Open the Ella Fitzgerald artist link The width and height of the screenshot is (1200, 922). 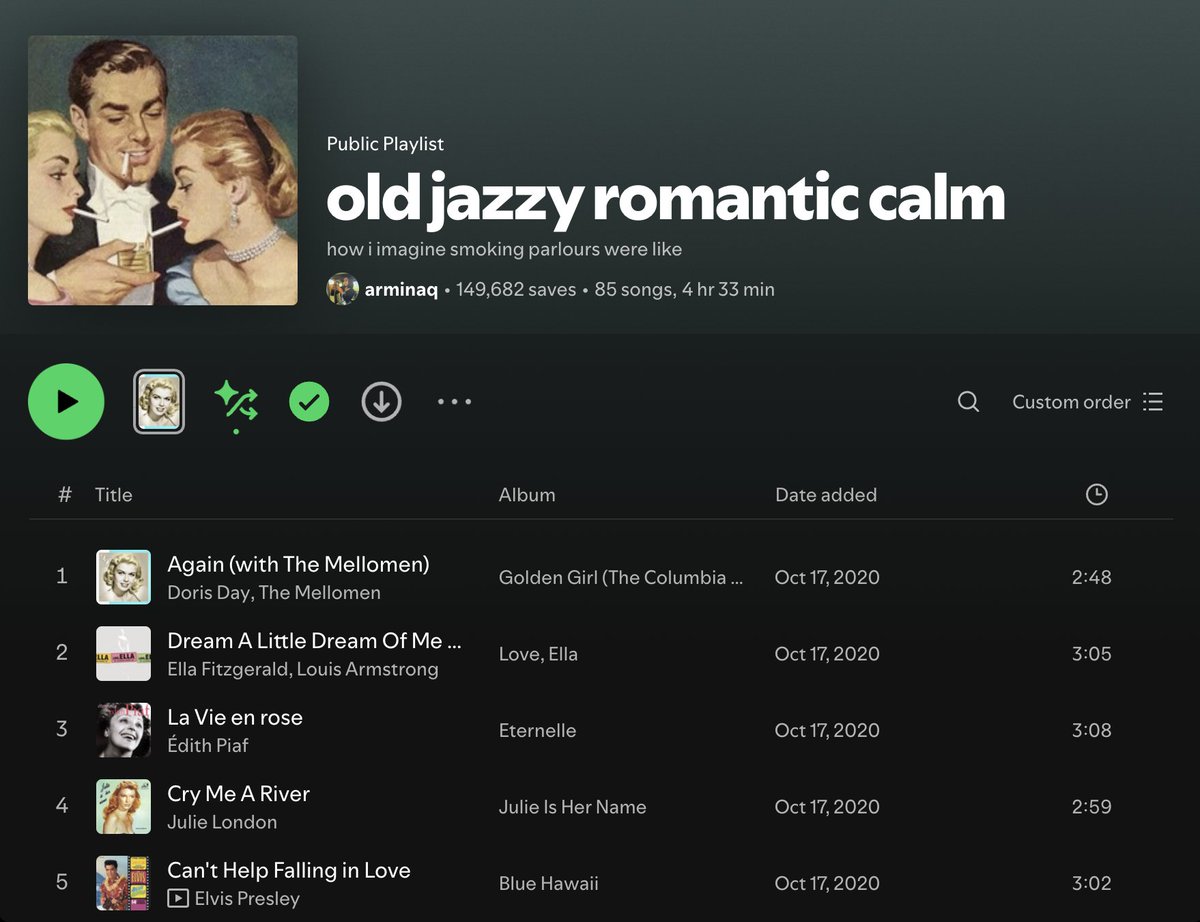point(227,669)
